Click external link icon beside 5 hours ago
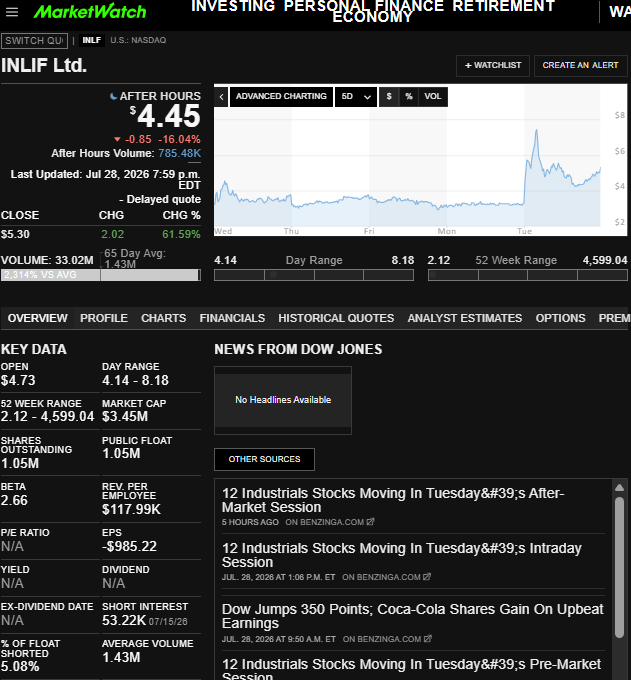The image size is (631, 680). [x=370, y=522]
